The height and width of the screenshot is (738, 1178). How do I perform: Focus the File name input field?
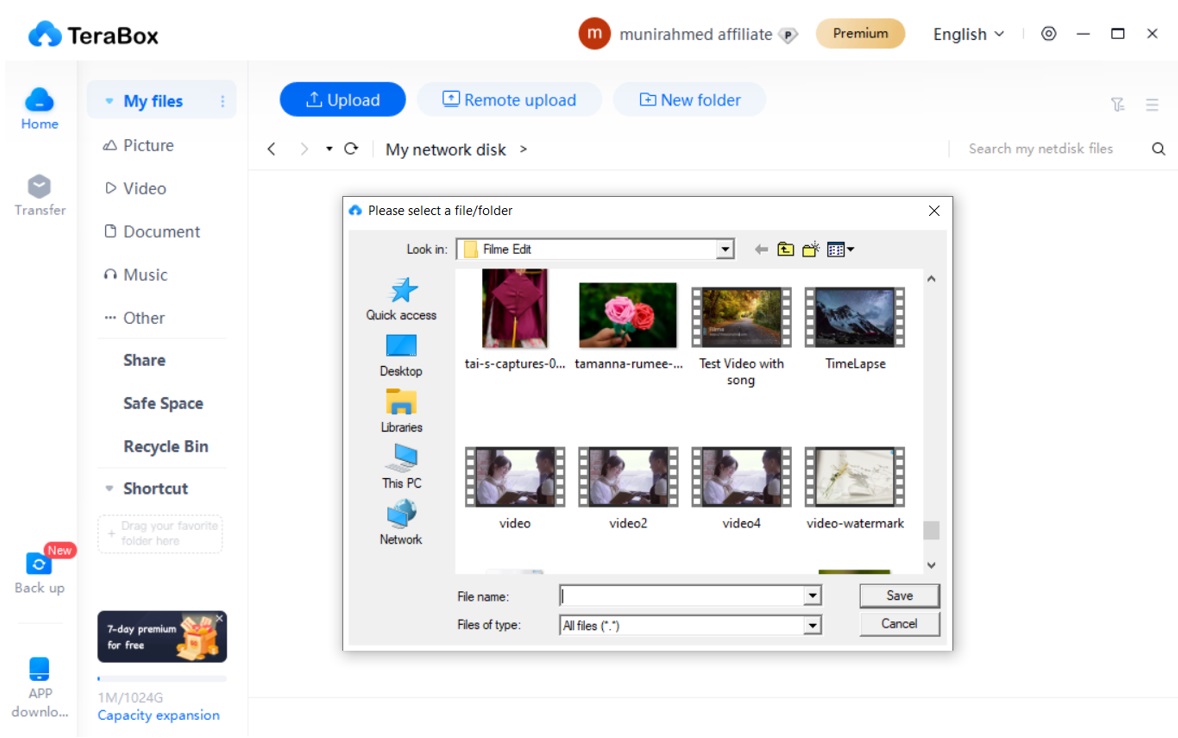tap(681, 596)
